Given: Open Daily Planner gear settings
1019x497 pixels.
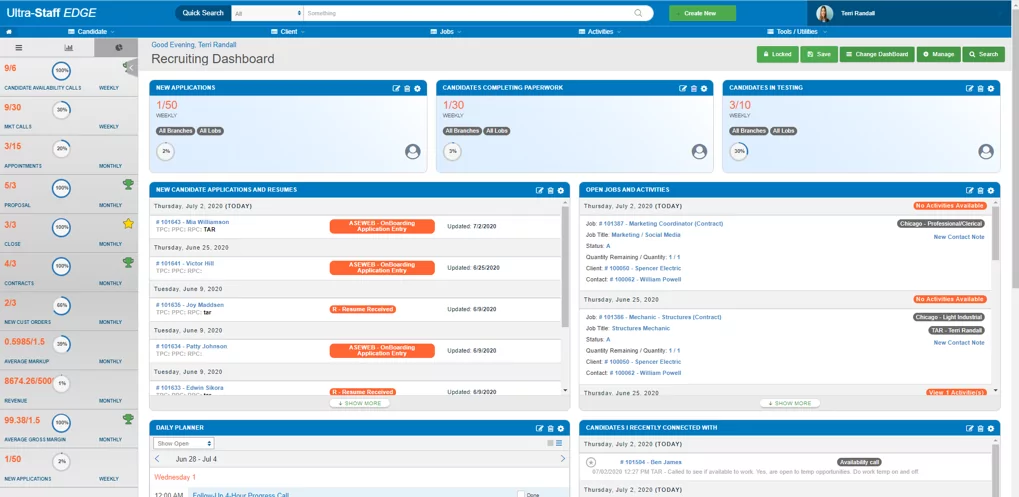Looking at the screenshot, I should click(x=560, y=428).
